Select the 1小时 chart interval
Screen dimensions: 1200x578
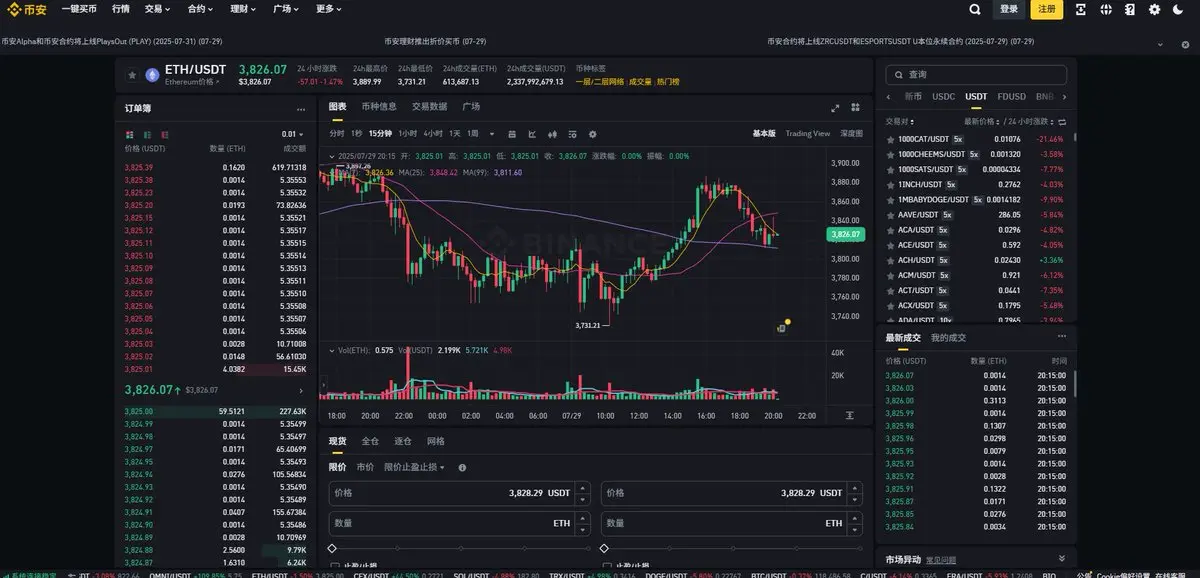pos(407,133)
